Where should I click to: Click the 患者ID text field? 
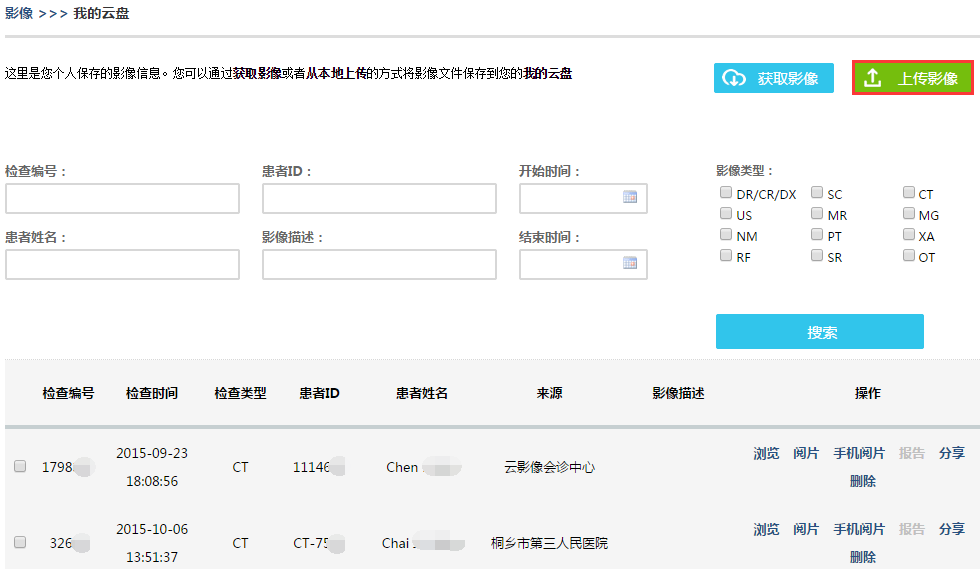coord(379,198)
